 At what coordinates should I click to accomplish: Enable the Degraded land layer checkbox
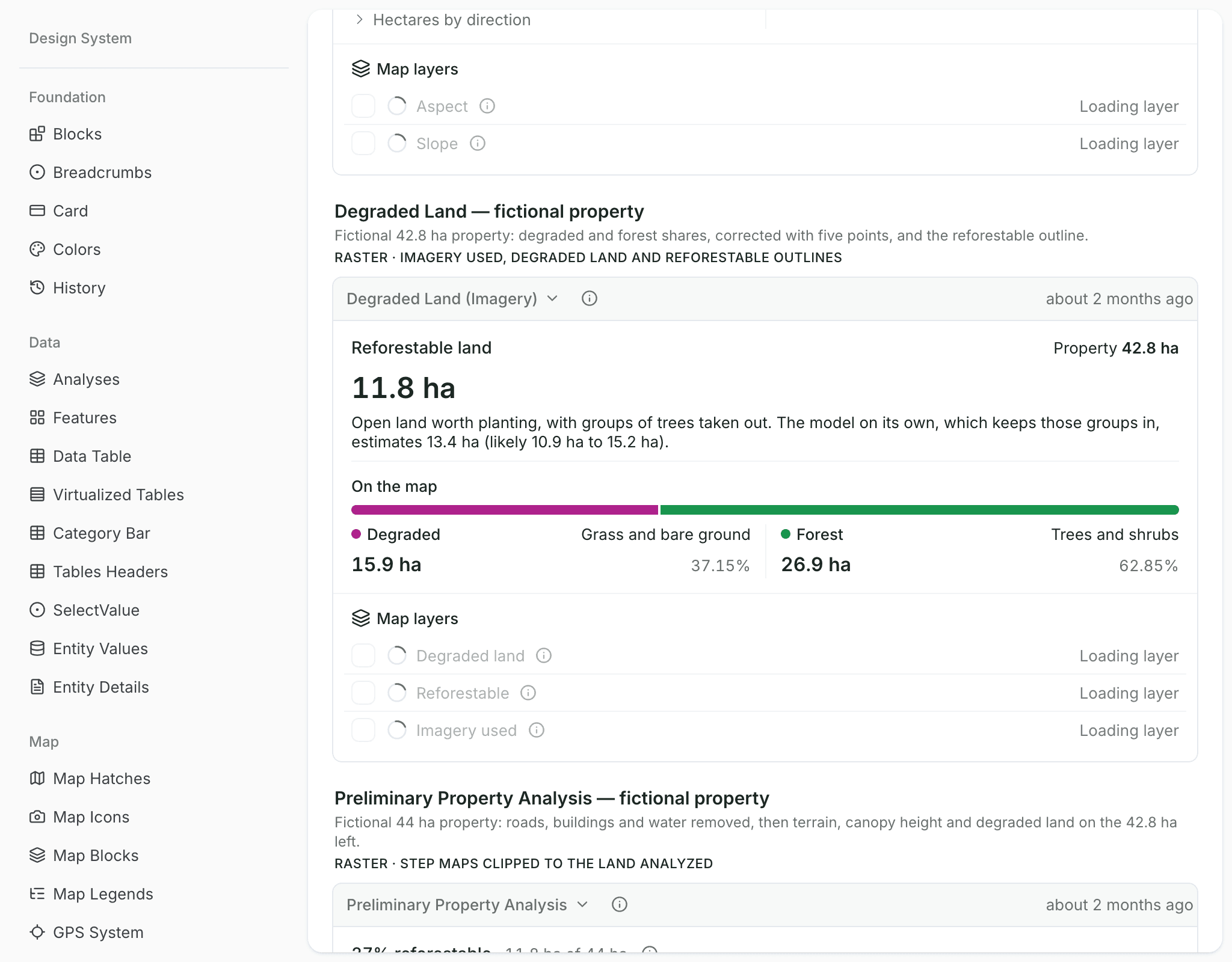[x=363, y=656]
